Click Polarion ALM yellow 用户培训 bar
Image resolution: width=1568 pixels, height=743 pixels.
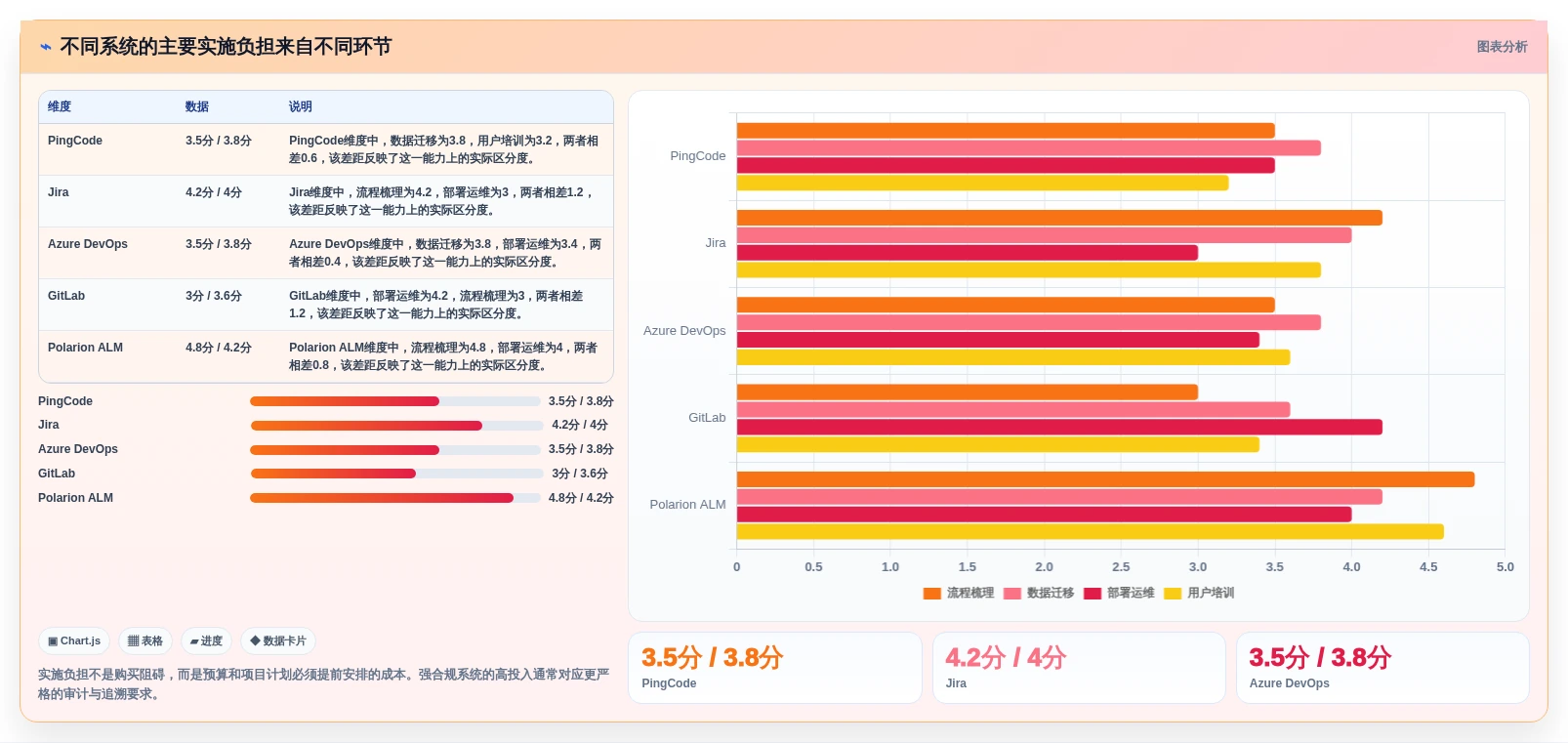[x=1090, y=532]
